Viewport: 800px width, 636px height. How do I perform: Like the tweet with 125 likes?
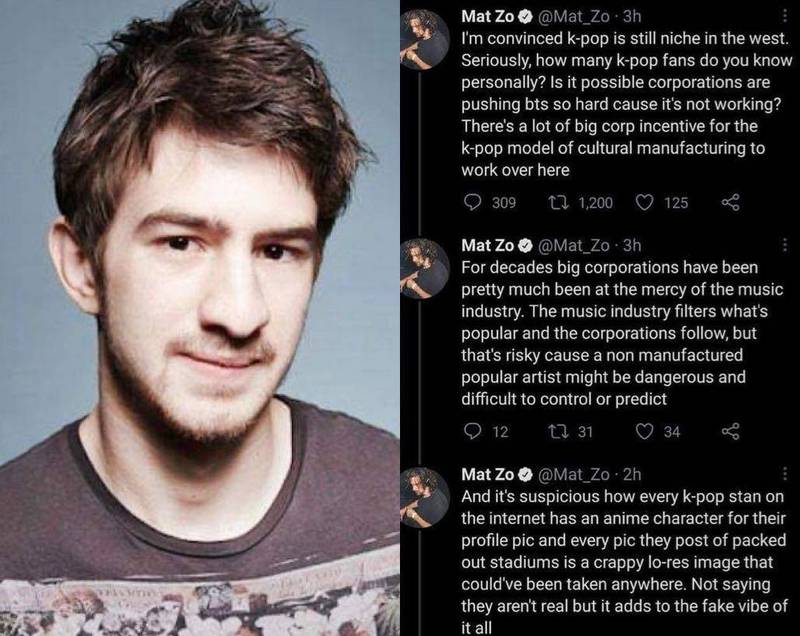pos(644,202)
